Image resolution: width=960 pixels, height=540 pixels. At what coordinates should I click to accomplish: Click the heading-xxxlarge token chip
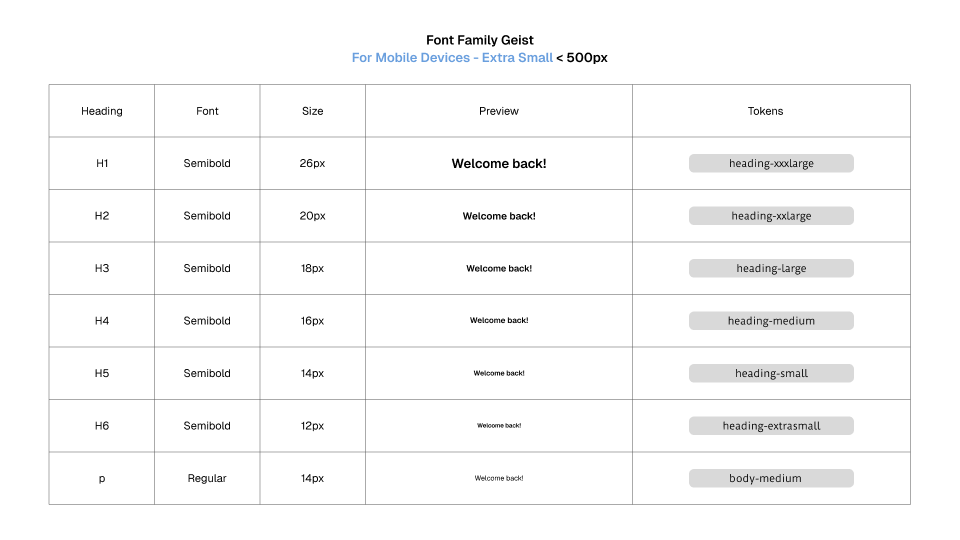[x=771, y=163]
